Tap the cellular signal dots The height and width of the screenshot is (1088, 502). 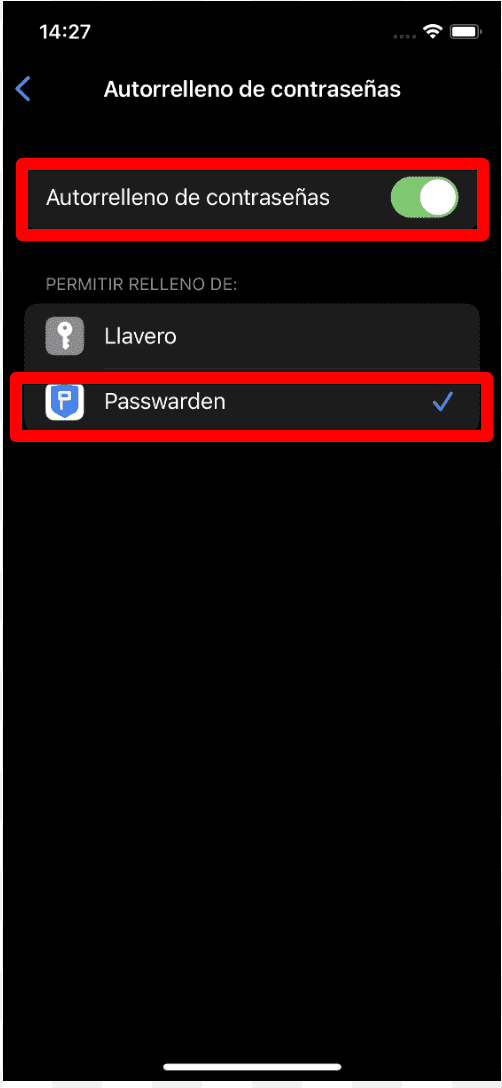tap(405, 35)
